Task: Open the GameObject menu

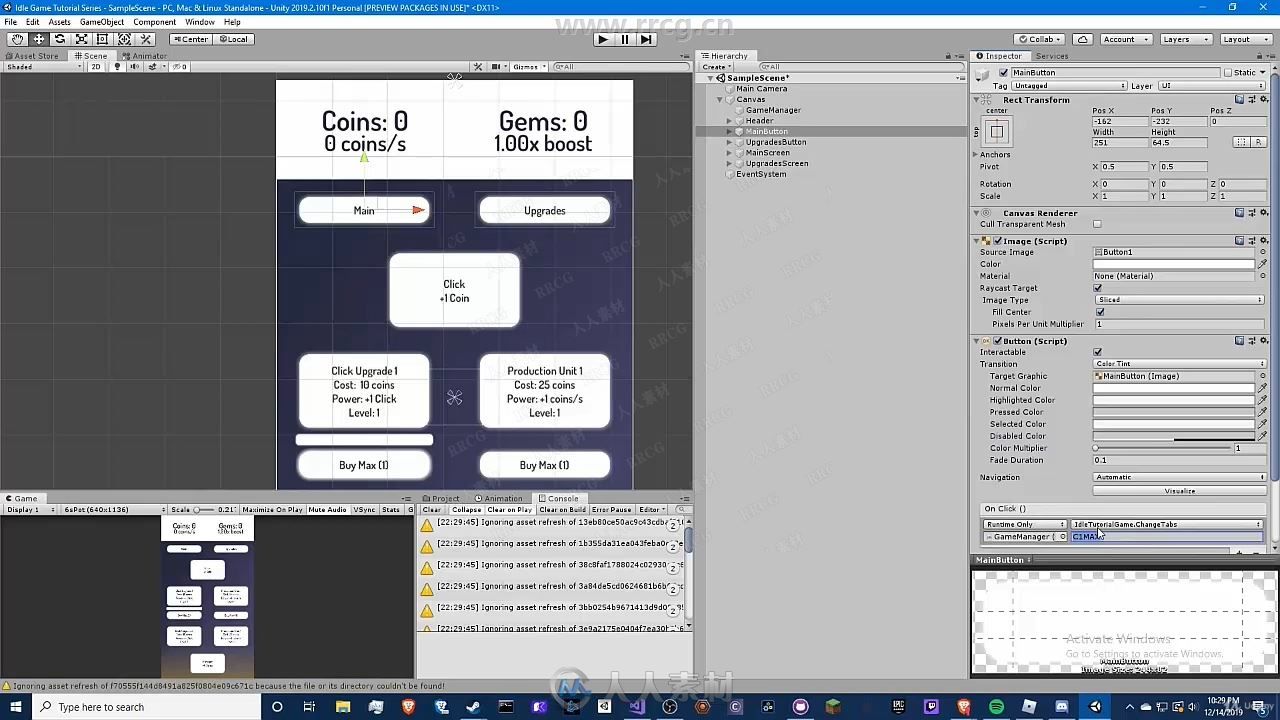Action: [102, 22]
